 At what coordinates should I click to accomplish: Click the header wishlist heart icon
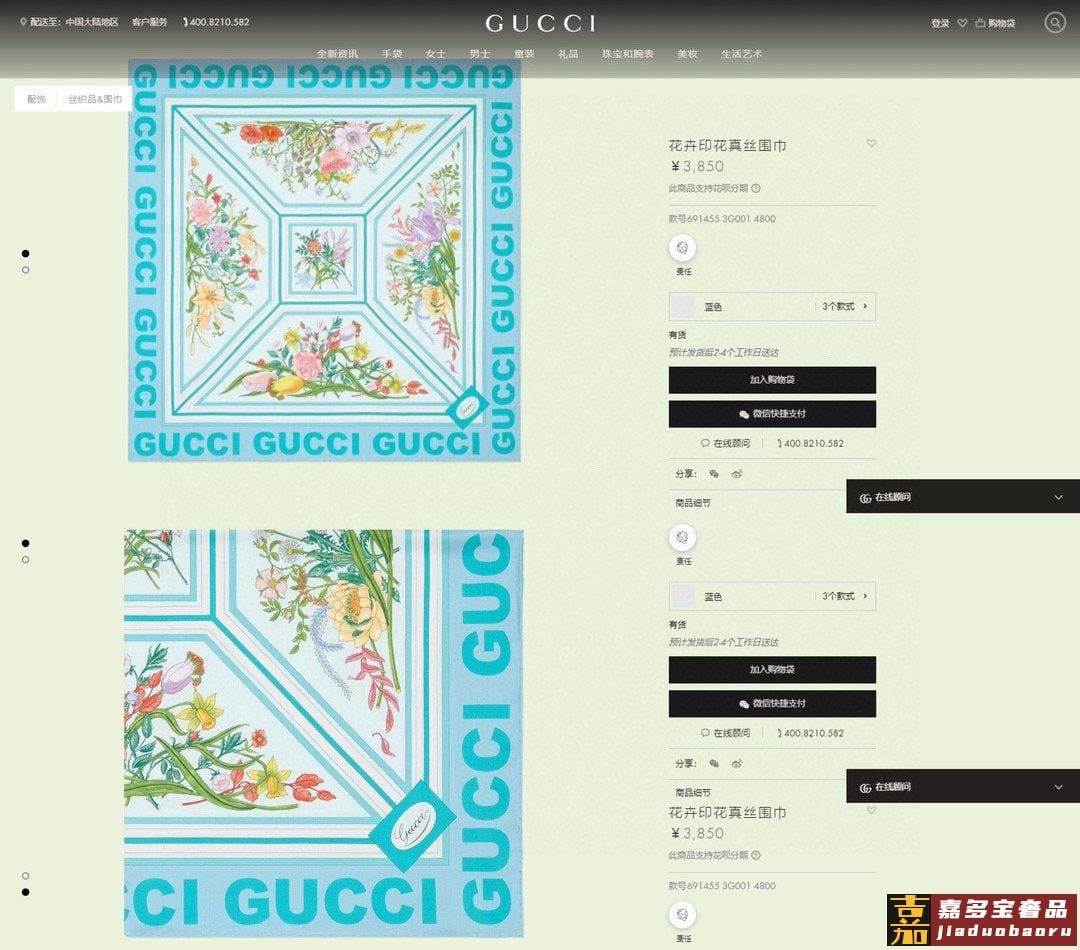point(962,23)
